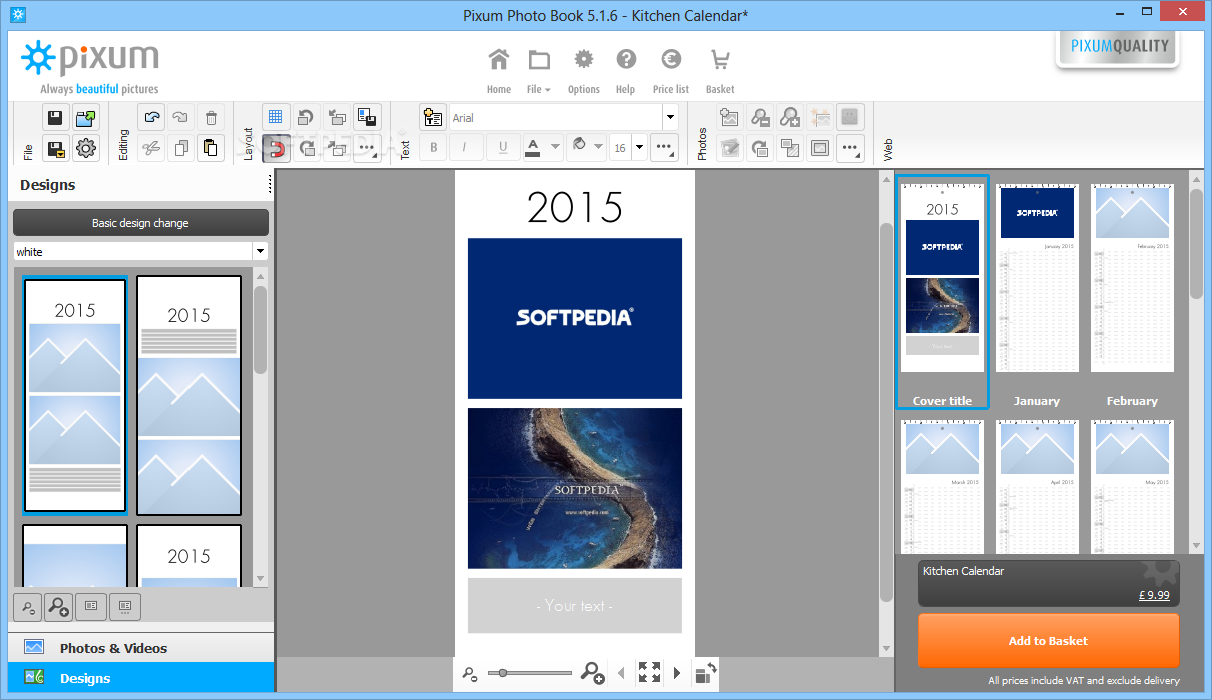Click the Copy icon in Editing group
The image size is (1212, 700).
point(181,148)
